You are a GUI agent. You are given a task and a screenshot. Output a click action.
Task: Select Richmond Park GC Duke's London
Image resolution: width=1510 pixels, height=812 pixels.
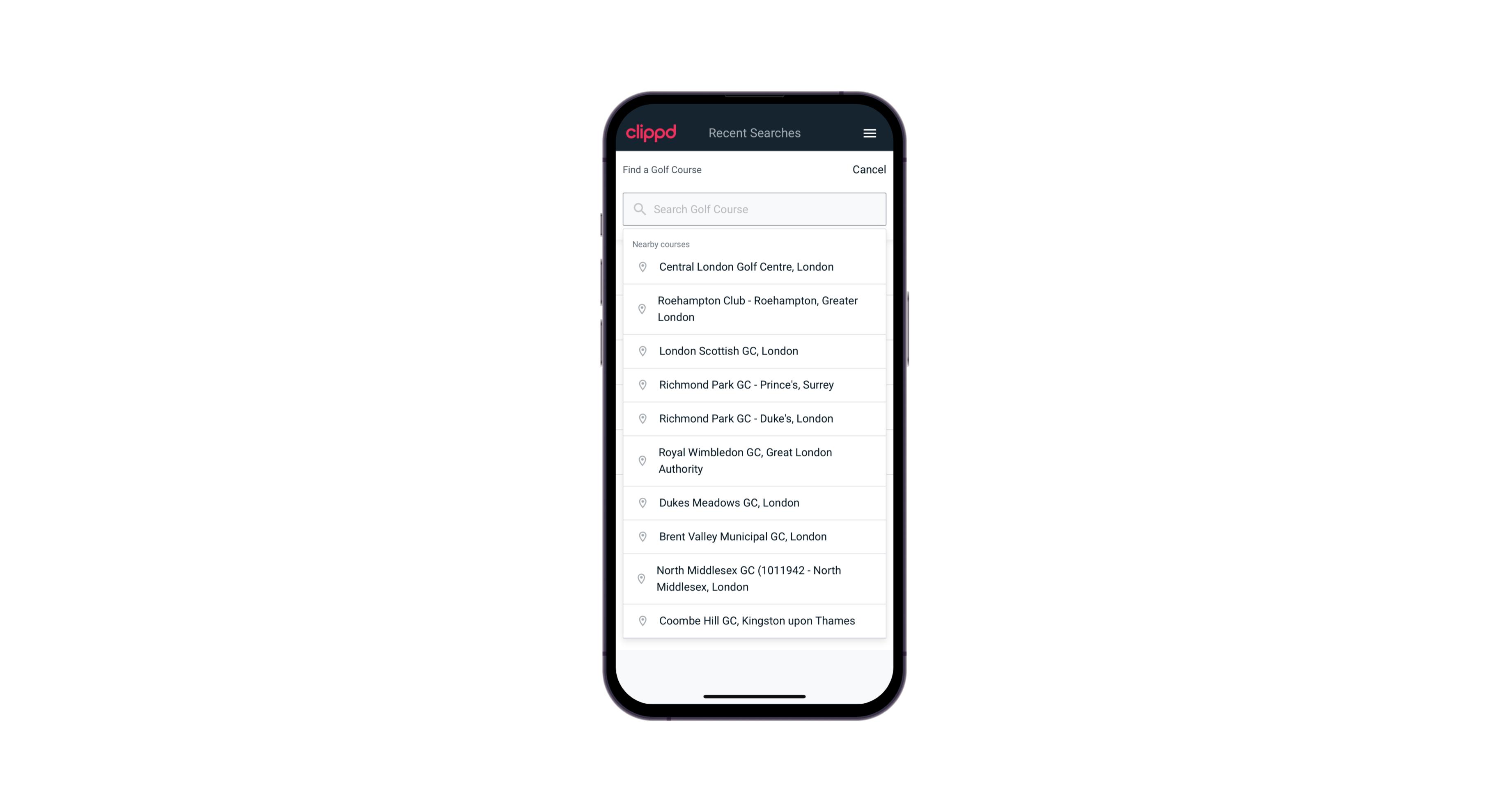click(754, 418)
